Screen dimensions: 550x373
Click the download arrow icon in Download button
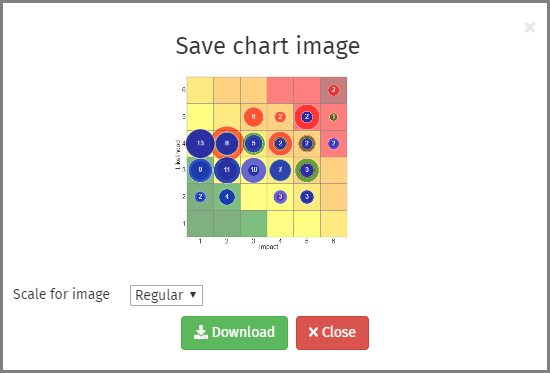click(201, 332)
